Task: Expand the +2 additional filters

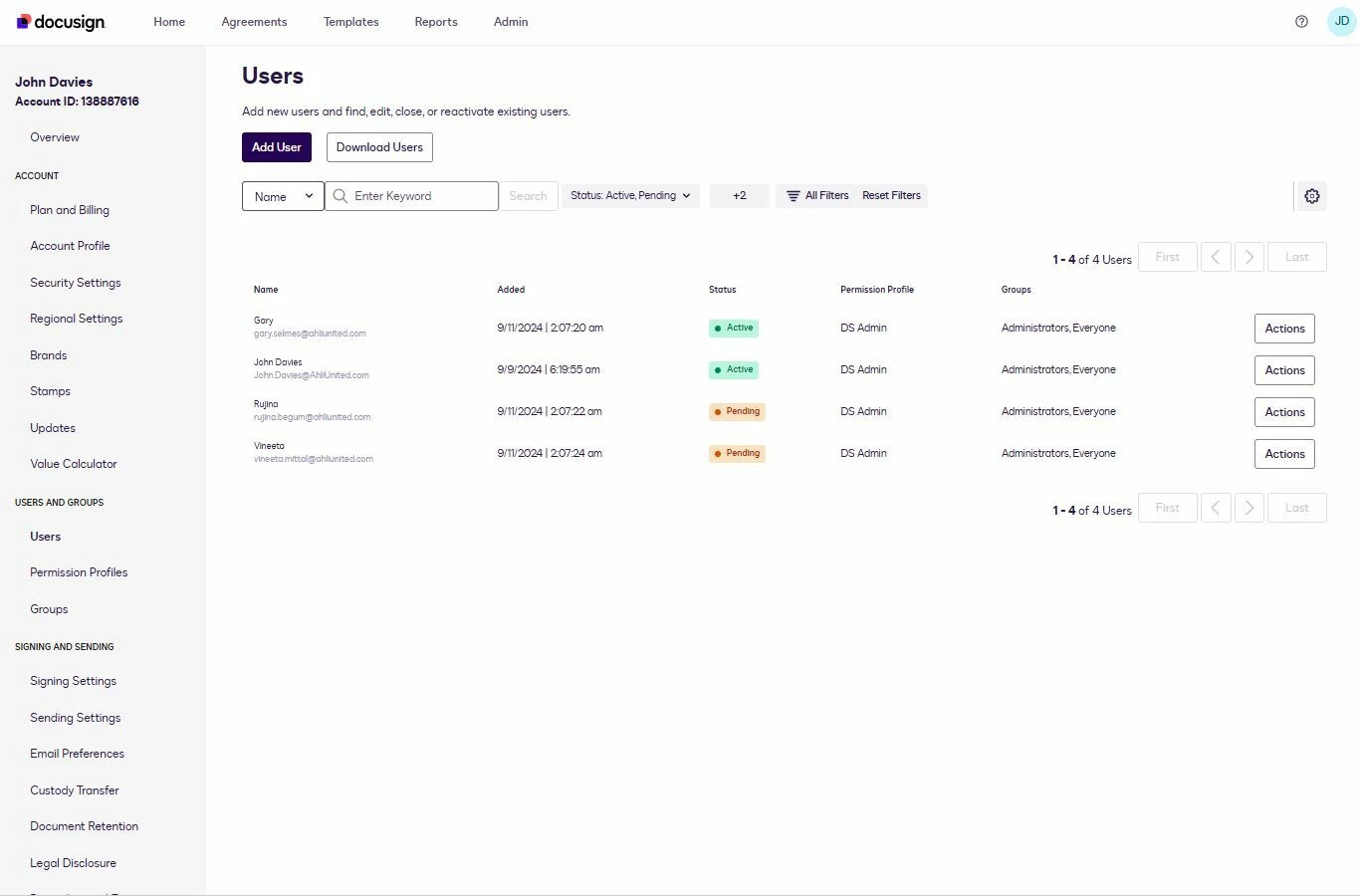Action: click(x=740, y=196)
